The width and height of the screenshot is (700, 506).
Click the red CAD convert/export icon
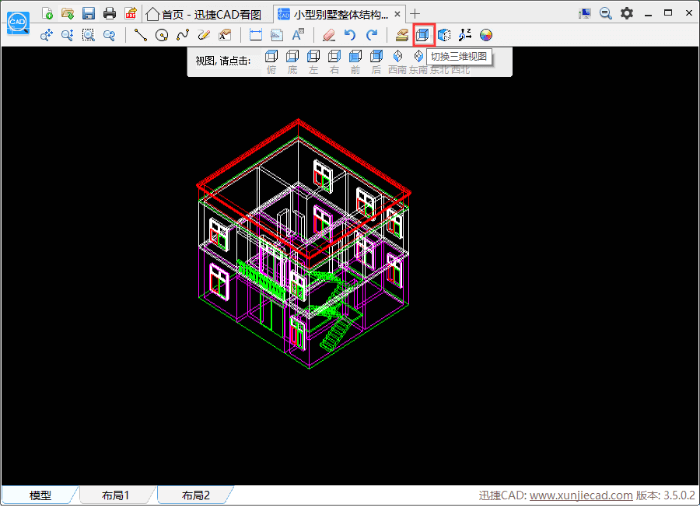(x=130, y=13)
